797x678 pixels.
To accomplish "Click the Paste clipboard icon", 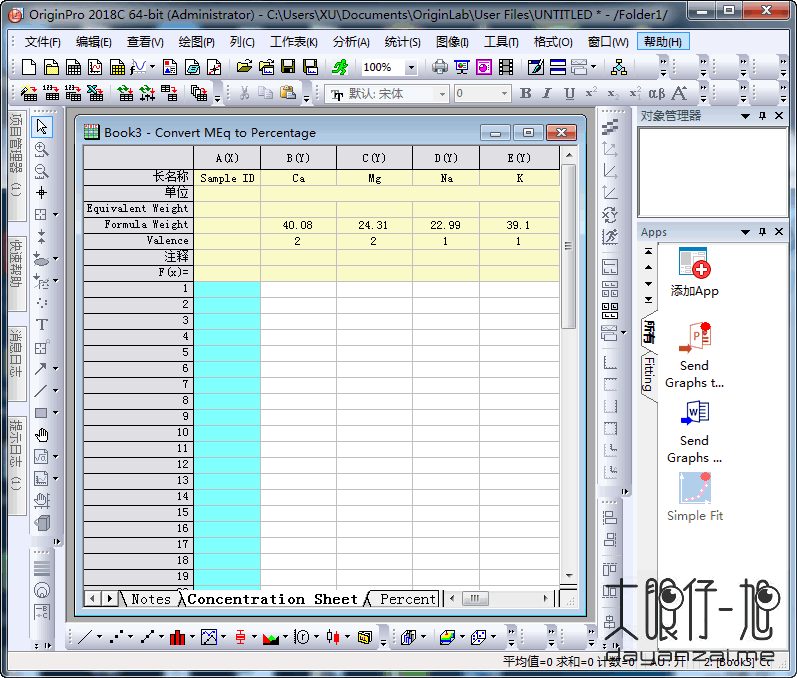I will (288, 93).
